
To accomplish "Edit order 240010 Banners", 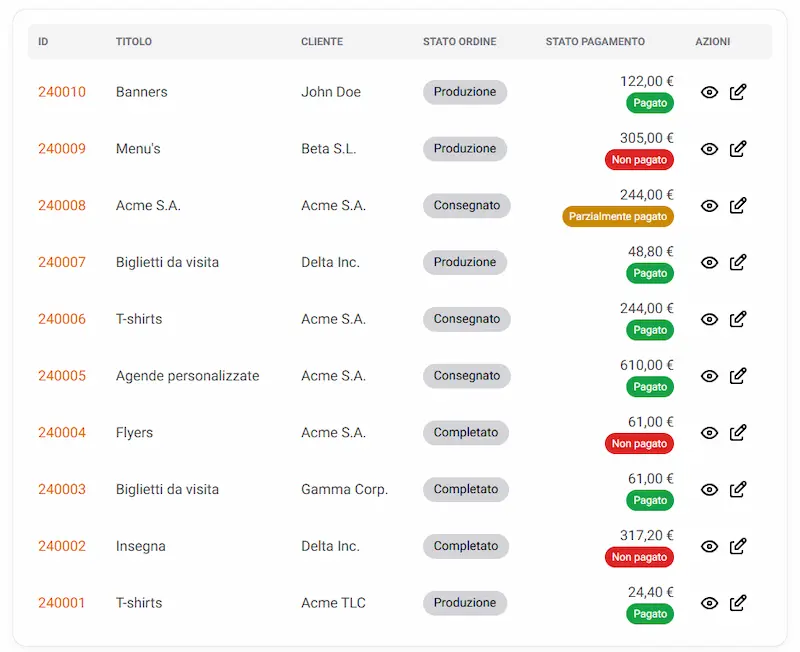I will point(738,92).
